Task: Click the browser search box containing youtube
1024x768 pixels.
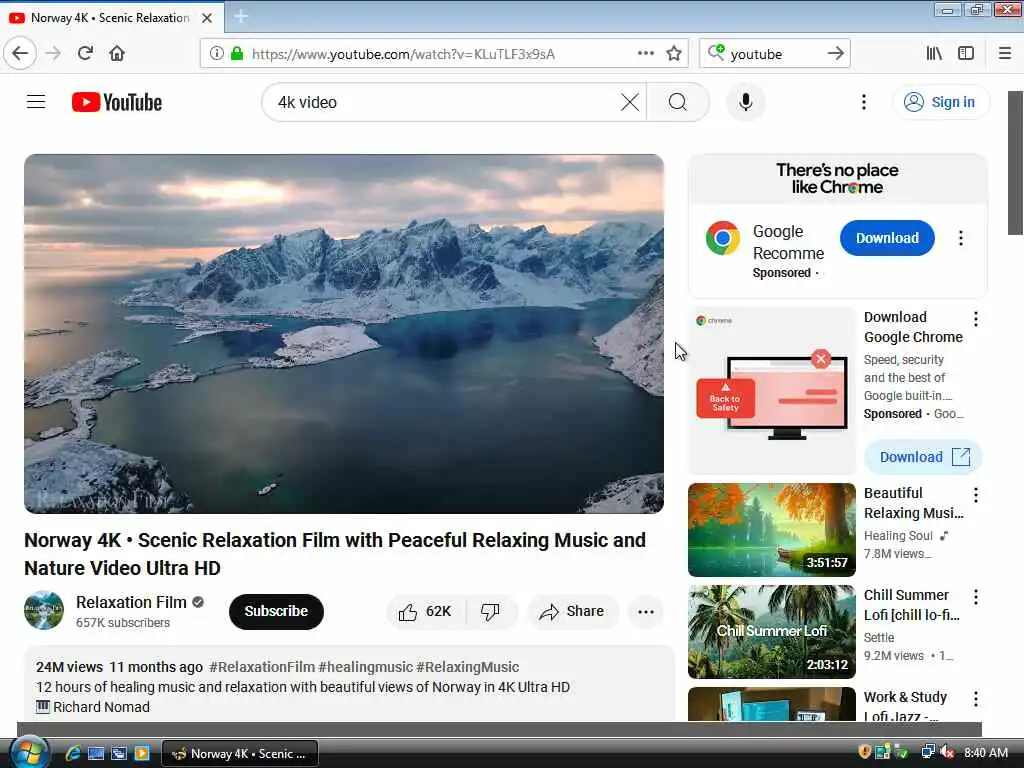Action: point(774,54)
